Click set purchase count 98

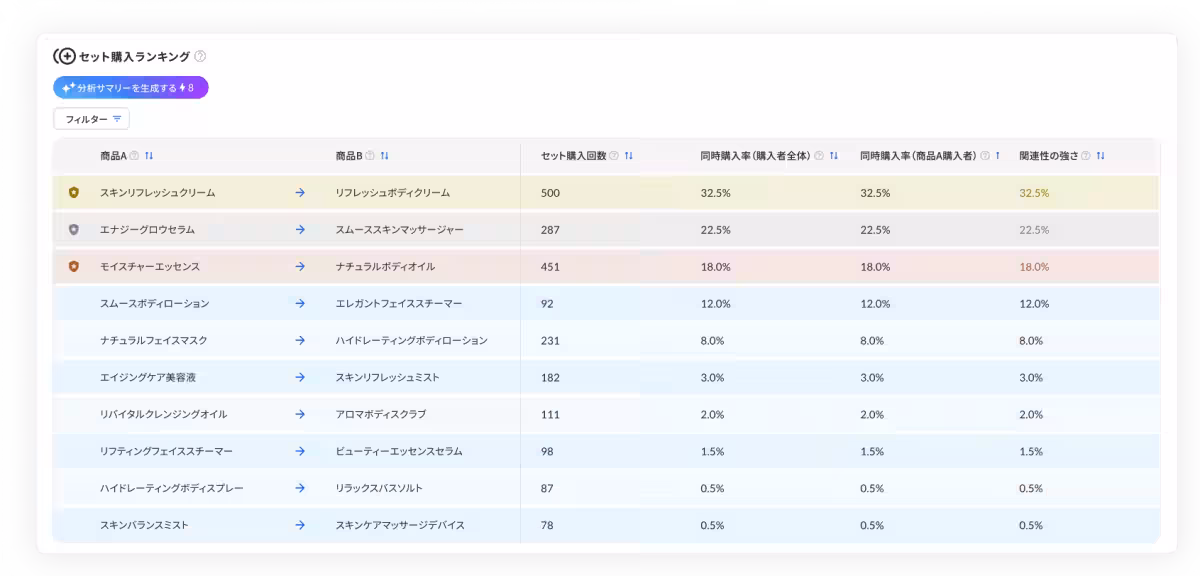pos(547,451)
